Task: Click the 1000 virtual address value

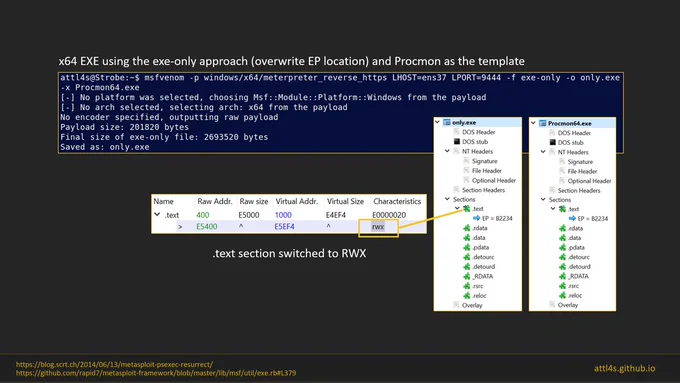Action: [283, 215]
